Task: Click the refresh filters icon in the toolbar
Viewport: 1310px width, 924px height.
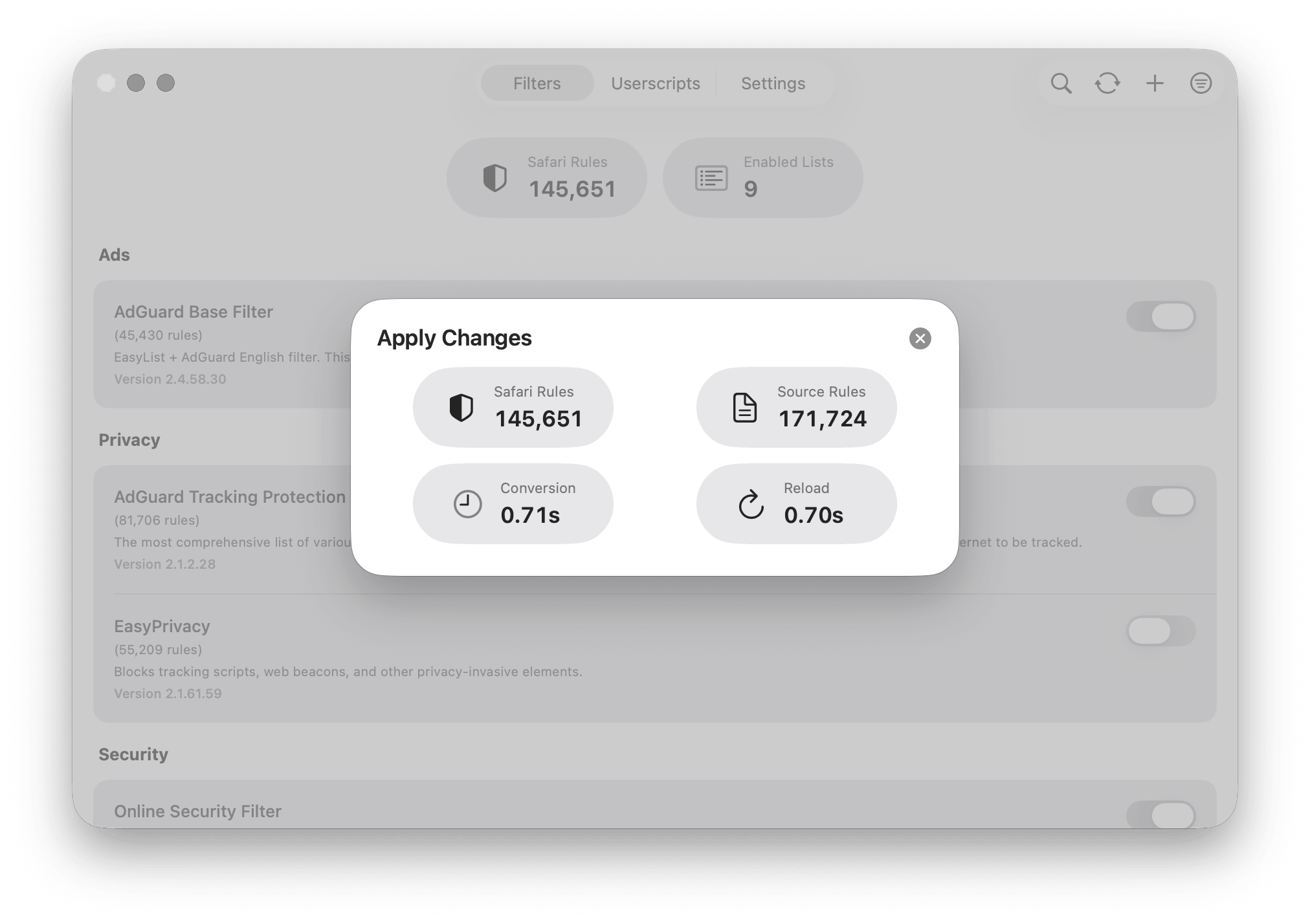Action: point(1107,83)
